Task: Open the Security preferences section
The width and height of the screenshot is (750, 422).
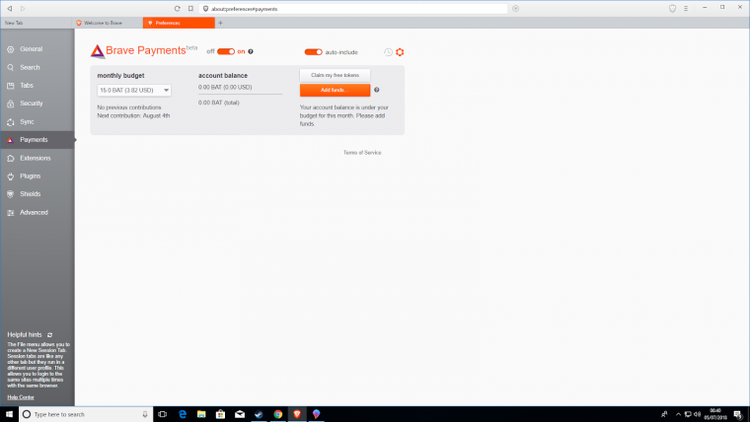Action: 31,103
